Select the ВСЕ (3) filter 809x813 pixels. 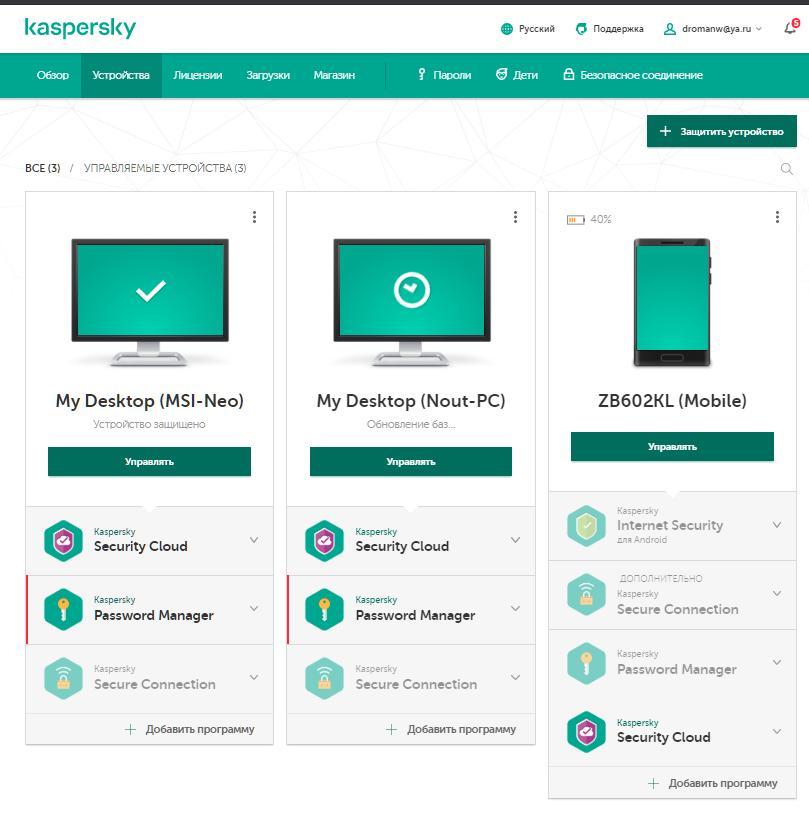point(43,169)
